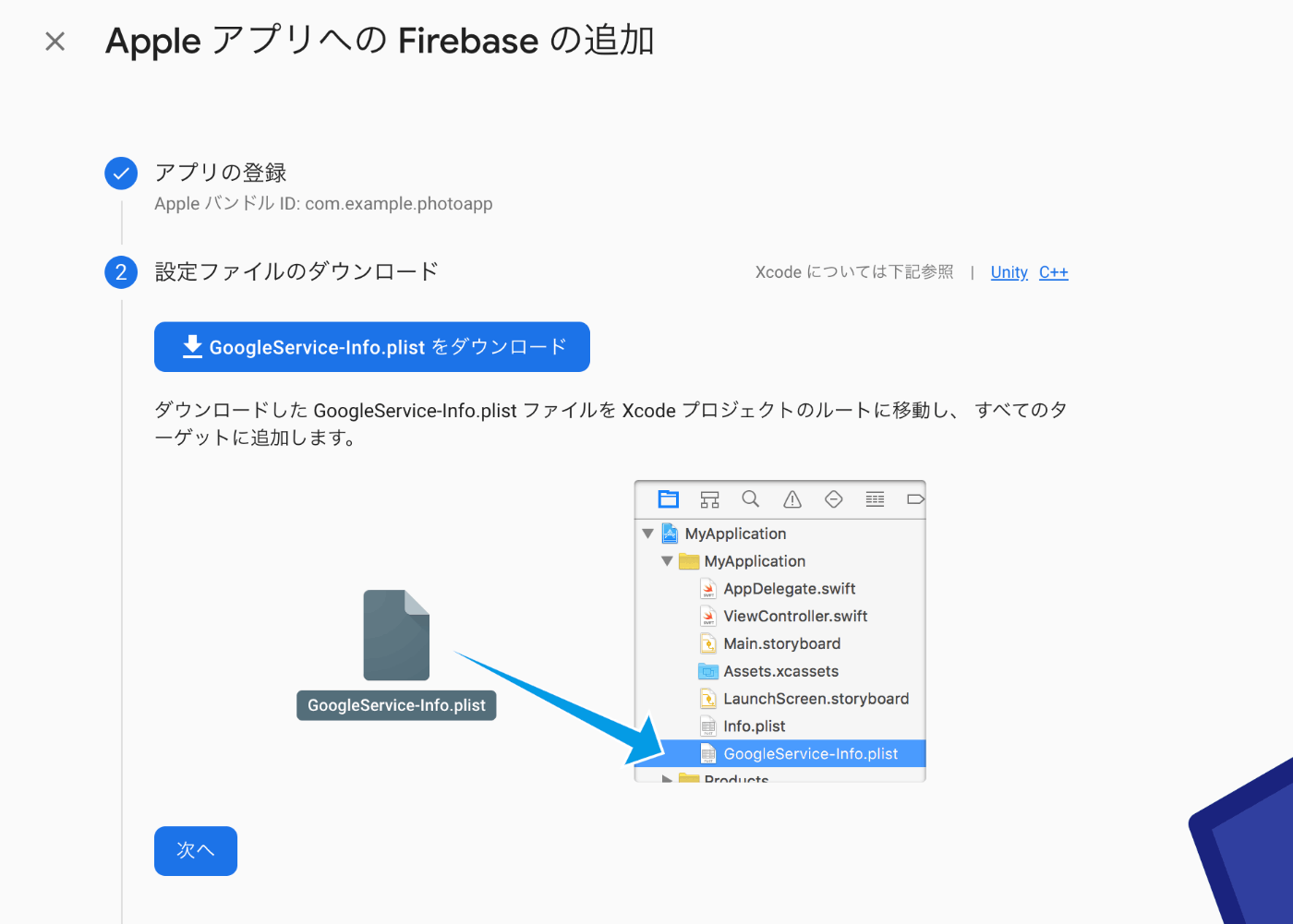1293x924 pixels.
Task: Close the Add Firebase dialog with X
Action: 55,42
